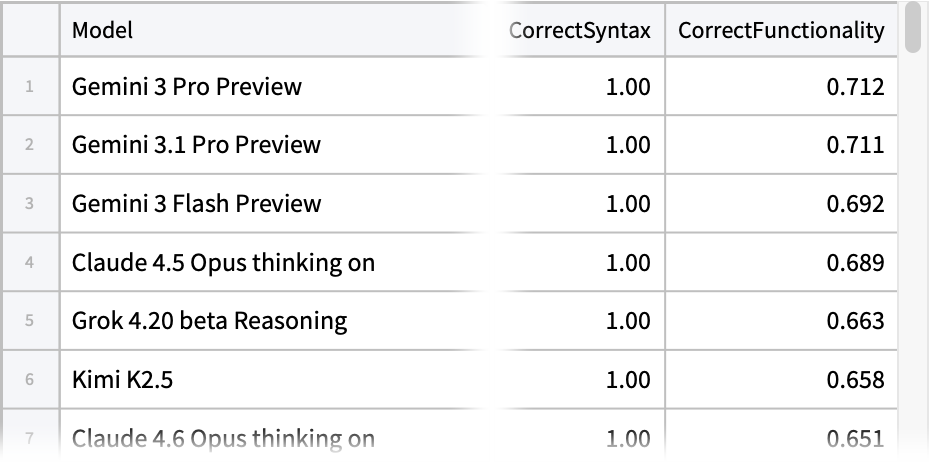
Task: Click row number 5 header
Action: click(x=30, y=321)
